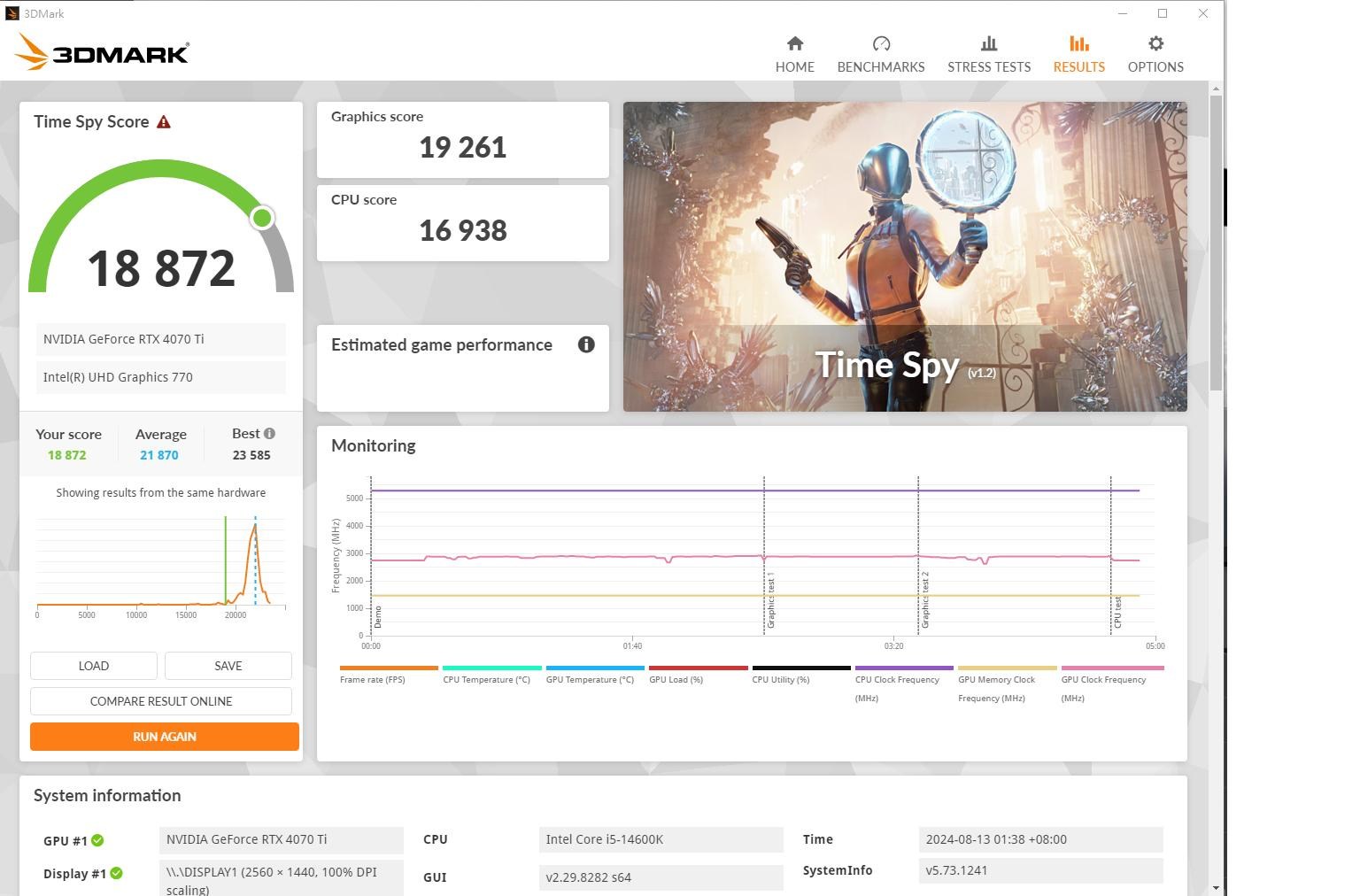
Task: Toggle CPU Clock Frequency legend swatch
Action: (x=903, y=668)
